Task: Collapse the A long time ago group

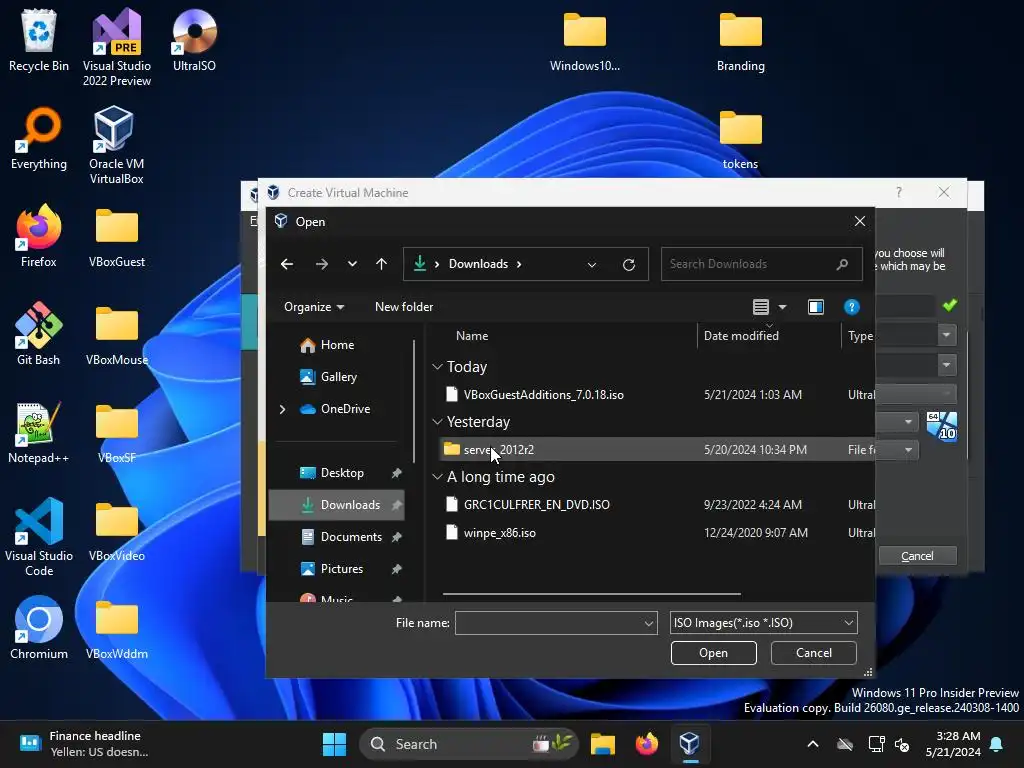Action: point(438,477)
